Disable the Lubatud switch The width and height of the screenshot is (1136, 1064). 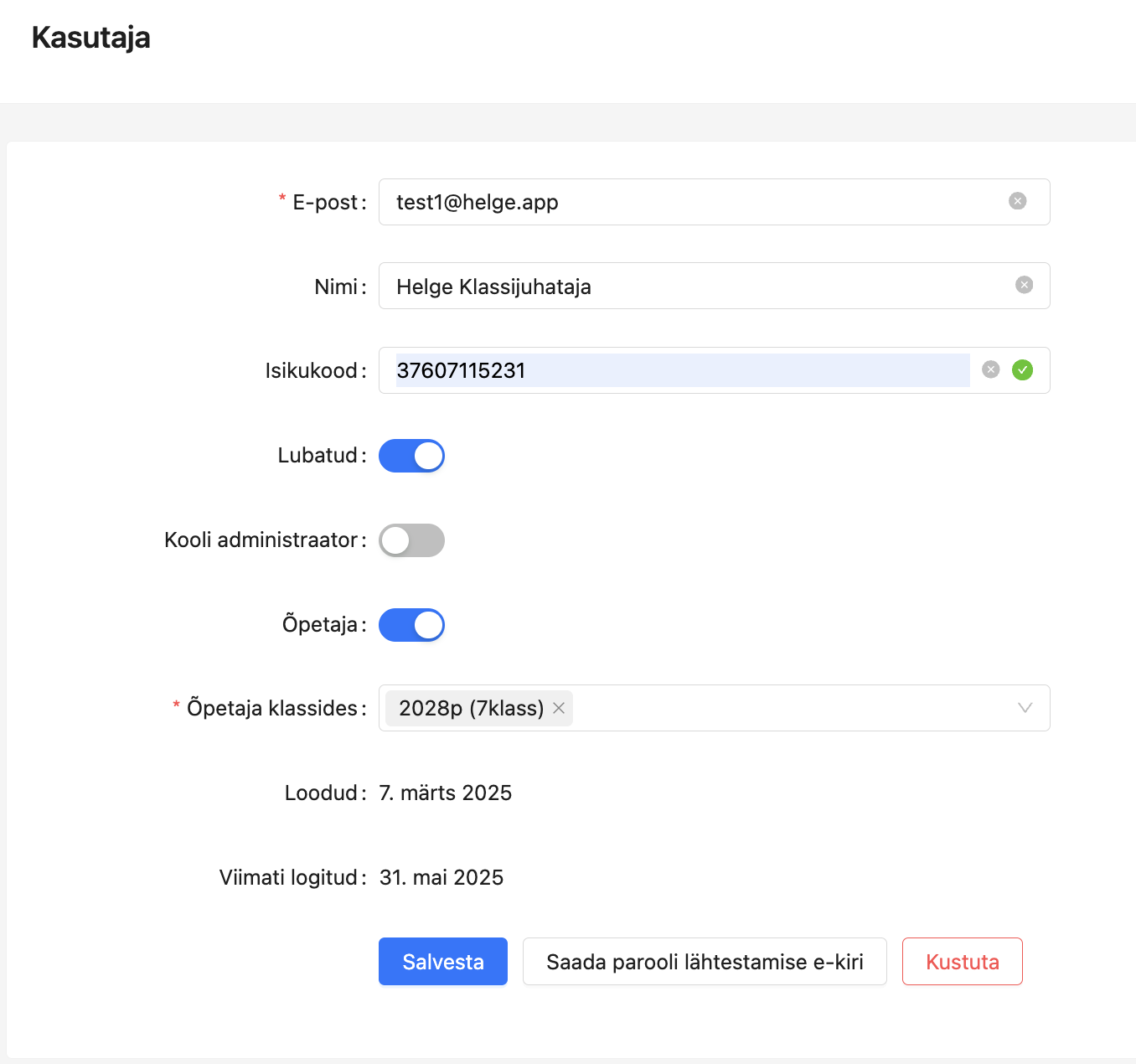pos(411,456)
